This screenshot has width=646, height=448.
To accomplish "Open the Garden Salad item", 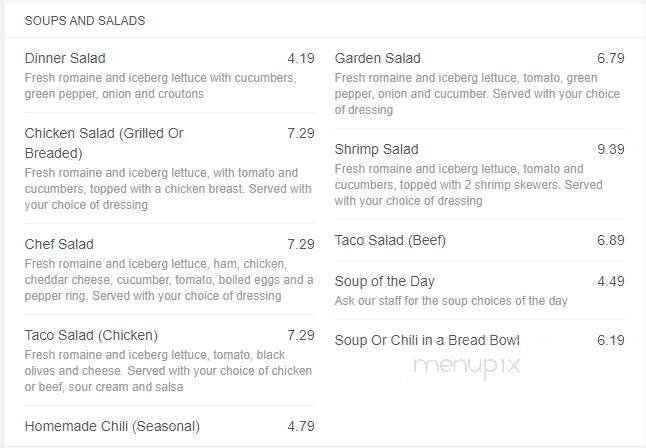I will click(378, 58).
